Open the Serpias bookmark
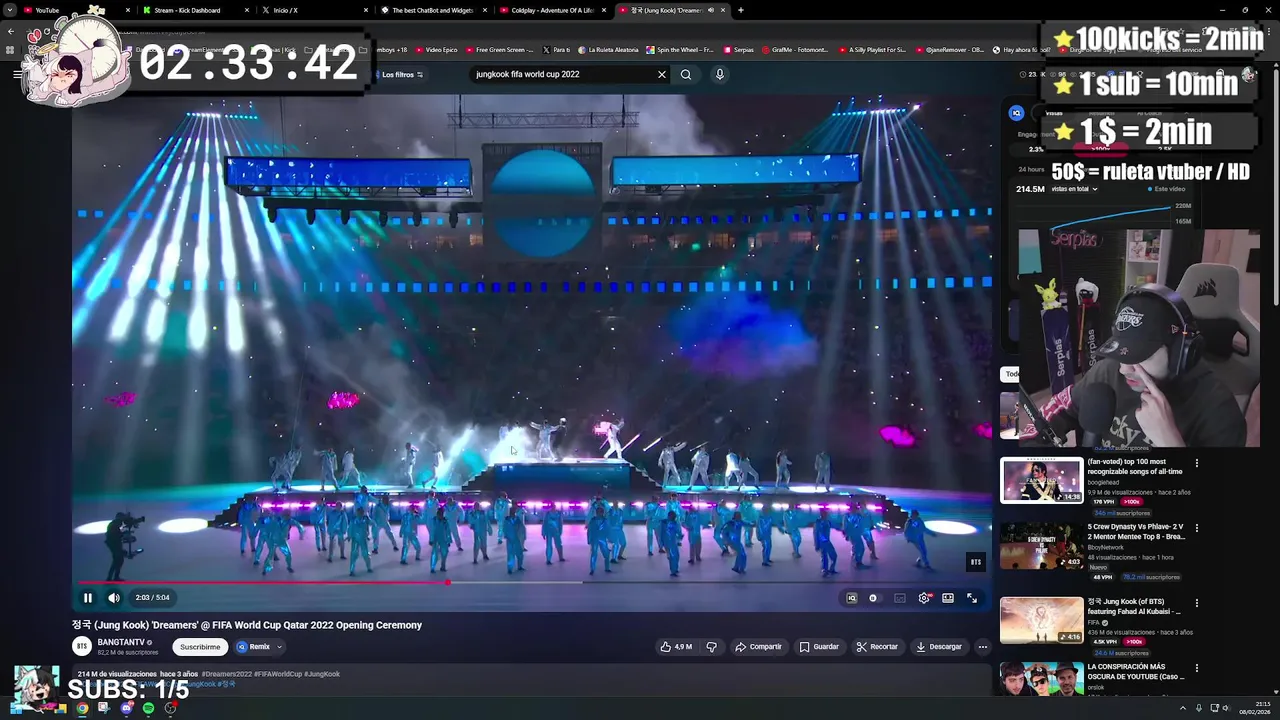This screenshot has height=720, width=1280. [738, 49]
